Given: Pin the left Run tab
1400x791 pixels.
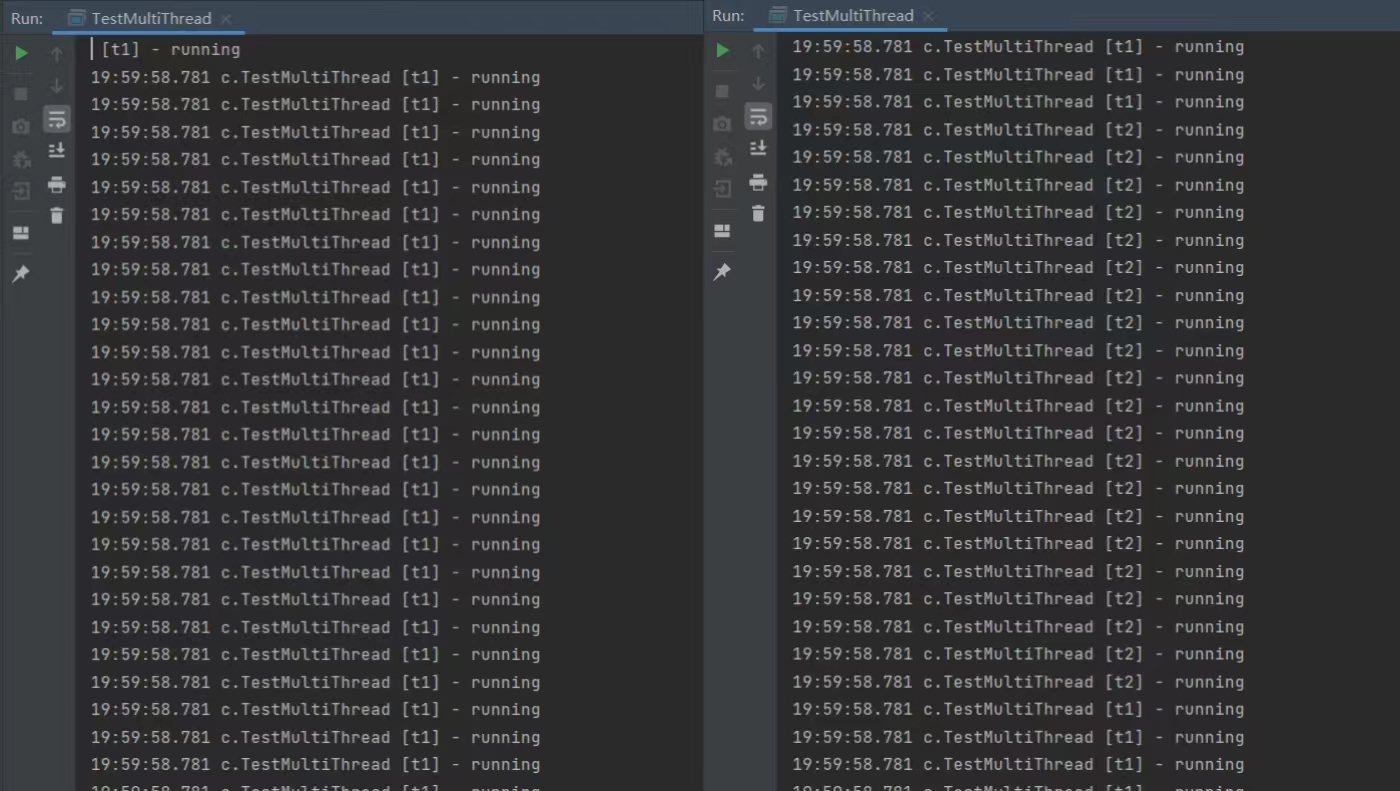Looking at the screenshot, I should [20, 273].
